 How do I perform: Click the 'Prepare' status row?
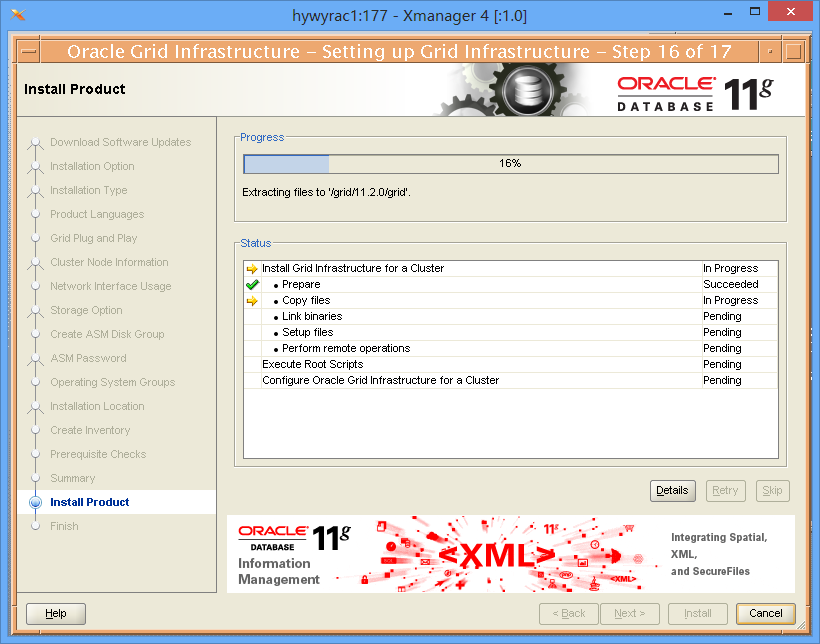point(511,285)
